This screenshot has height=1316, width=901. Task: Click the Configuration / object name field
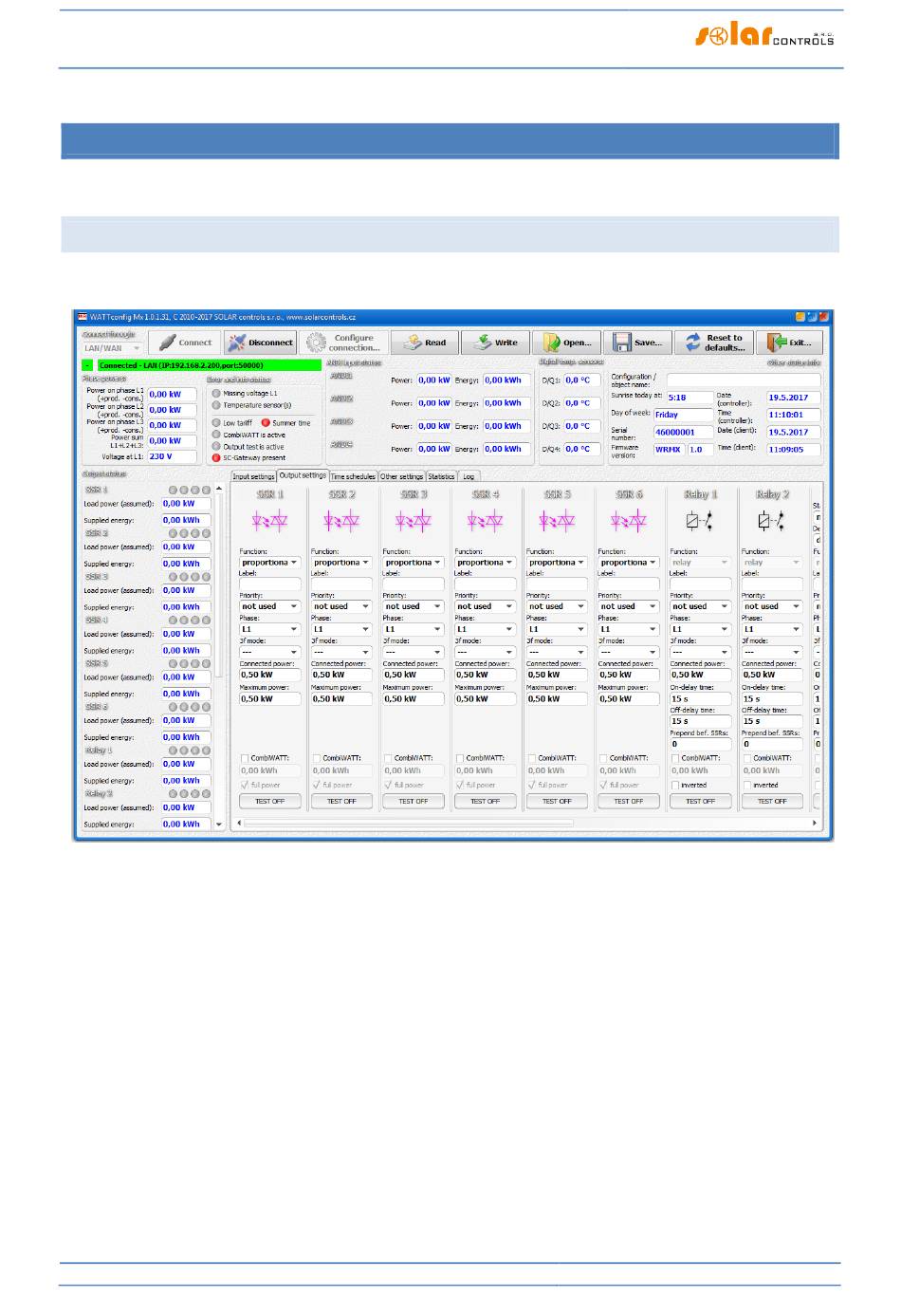[744, 380]
